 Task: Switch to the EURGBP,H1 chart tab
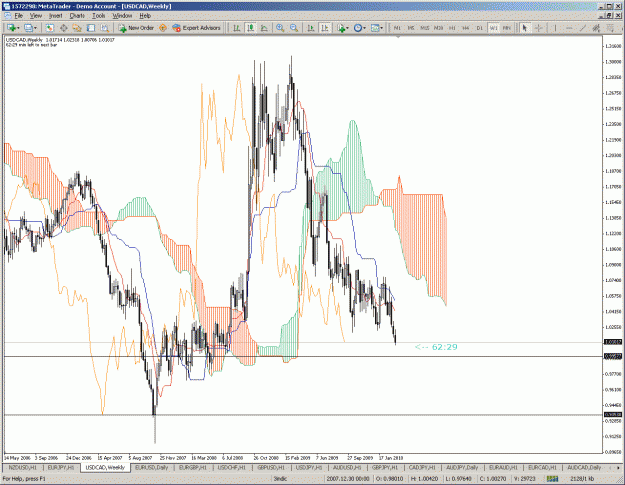pyautogui.click(x=193, y=467)
